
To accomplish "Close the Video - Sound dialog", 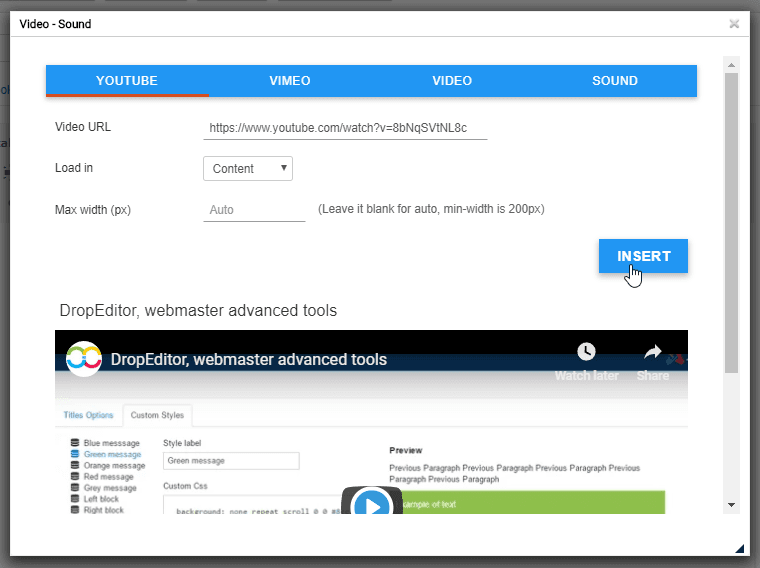I will [734, 23].
